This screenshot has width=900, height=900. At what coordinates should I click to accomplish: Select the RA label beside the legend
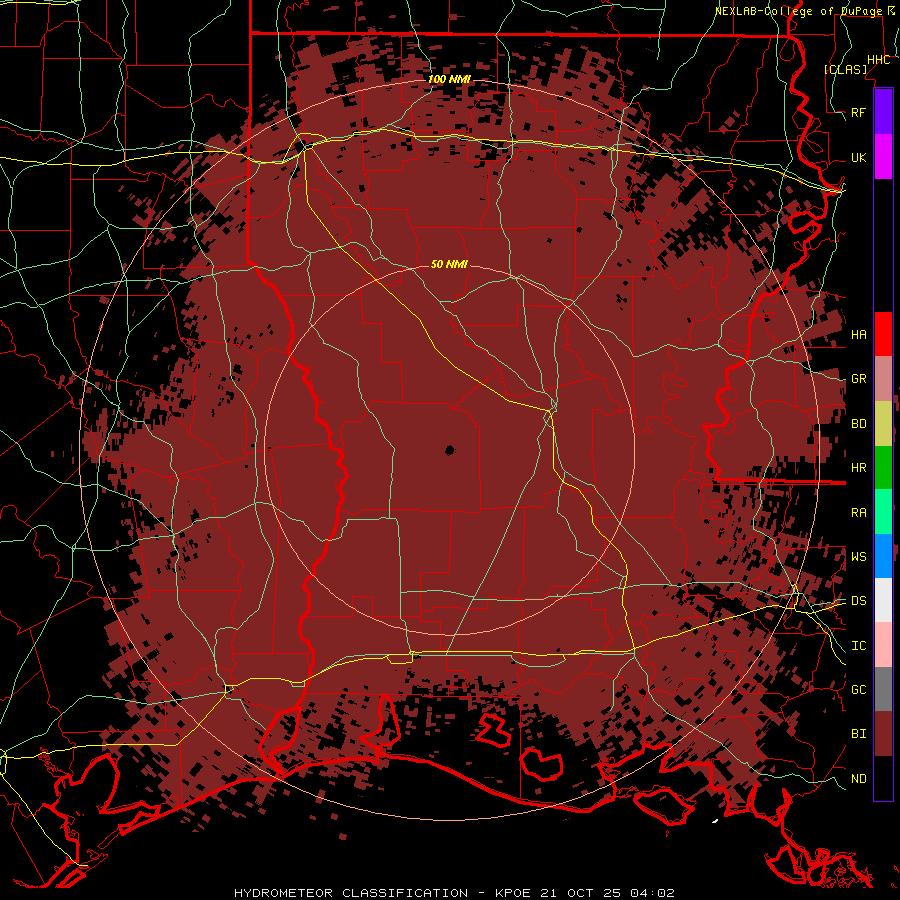pos(858,513)
